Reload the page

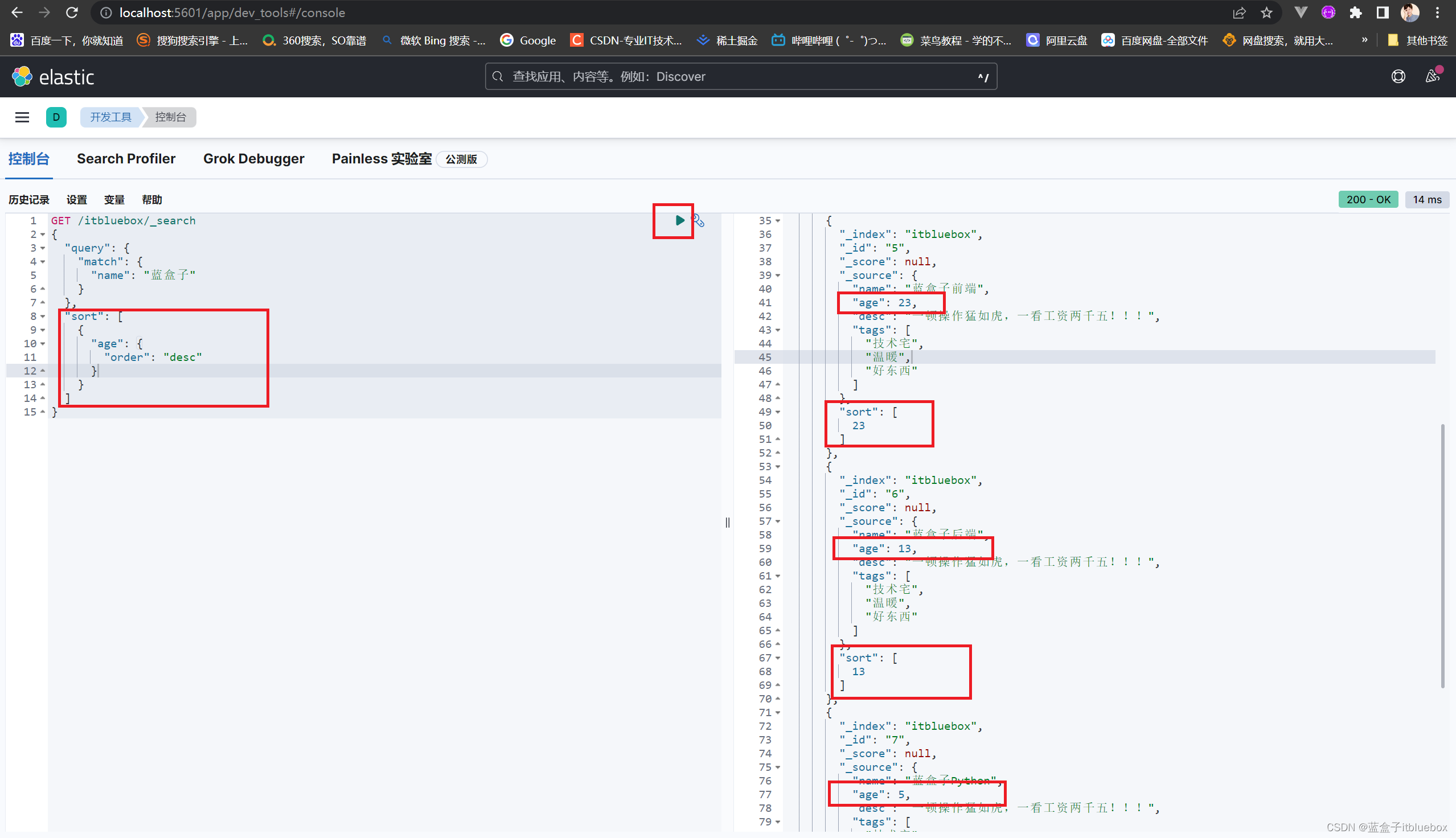point(71,13)
